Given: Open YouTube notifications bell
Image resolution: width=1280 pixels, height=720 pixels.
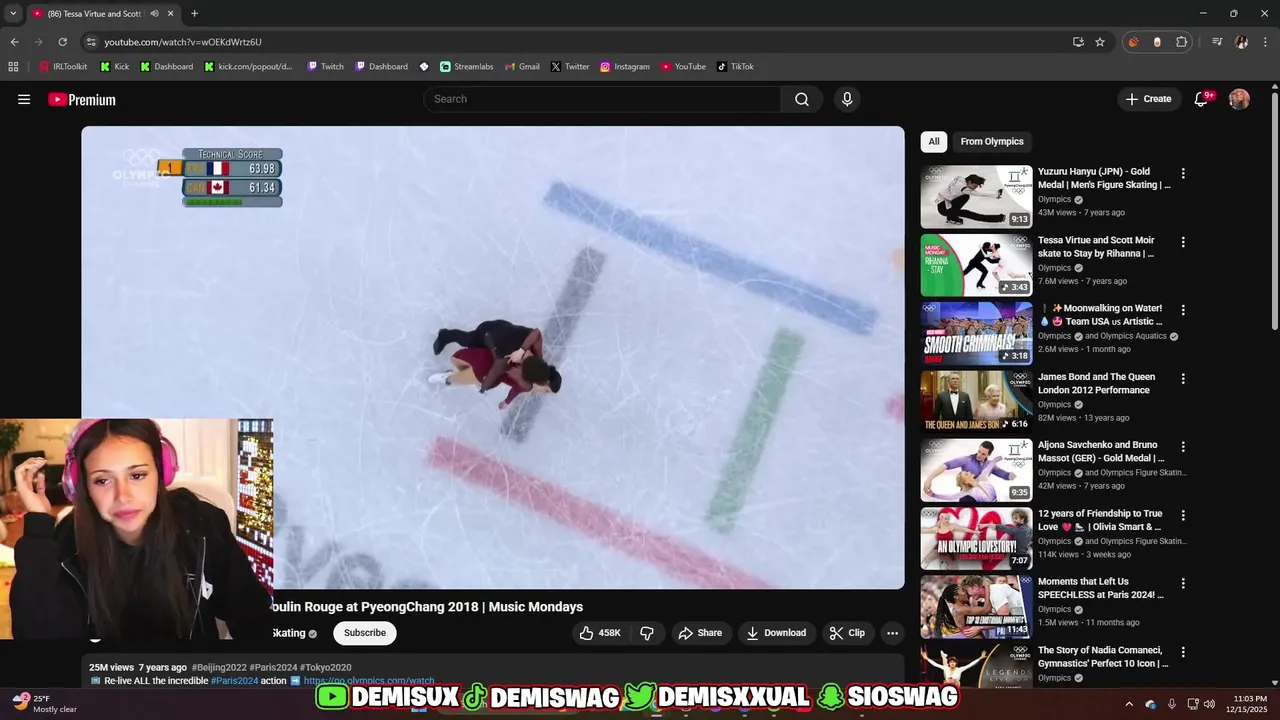Looking at the screenshot, I should [x=1202, y=99].
